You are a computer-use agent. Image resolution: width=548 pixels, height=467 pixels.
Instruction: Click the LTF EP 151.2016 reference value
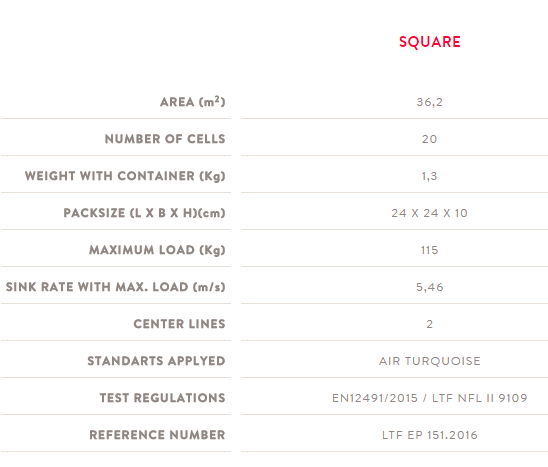(x=430, y=435)
